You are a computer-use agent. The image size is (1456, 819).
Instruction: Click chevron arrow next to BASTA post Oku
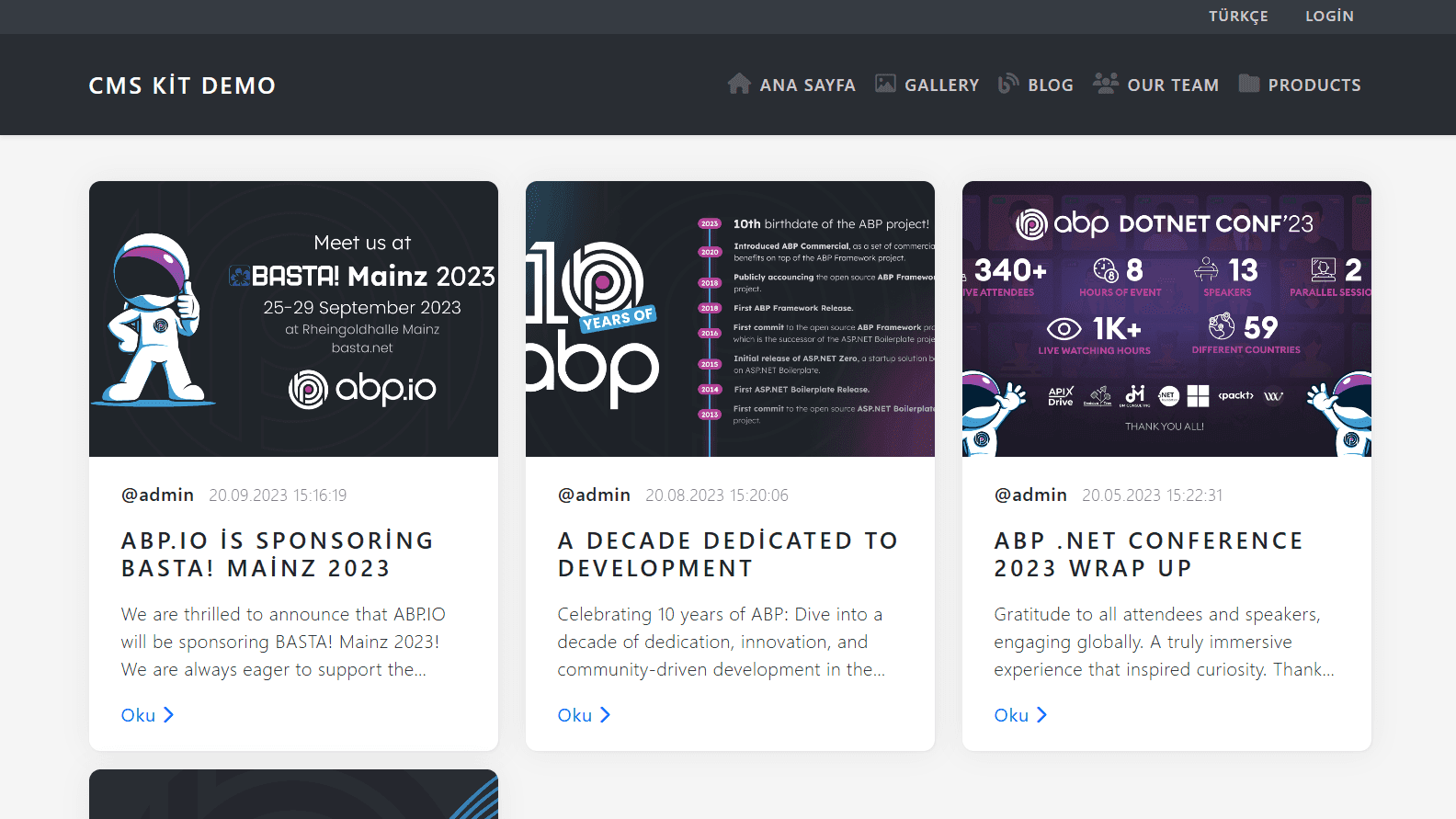click(x=168, y=715)
